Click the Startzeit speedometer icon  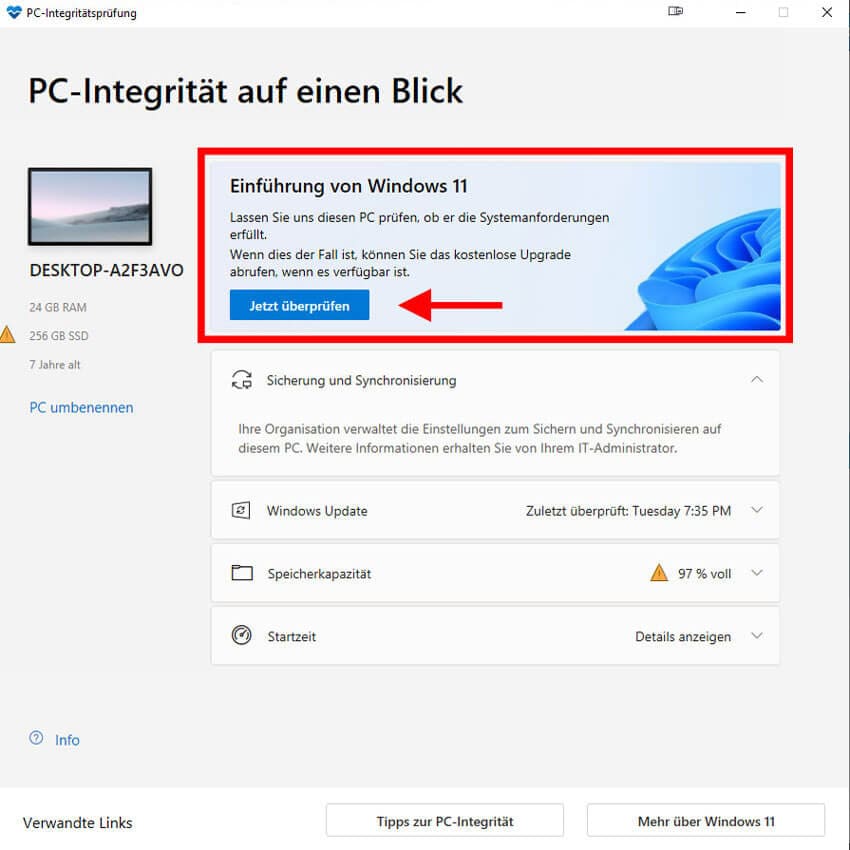click(x=241, y=635)
